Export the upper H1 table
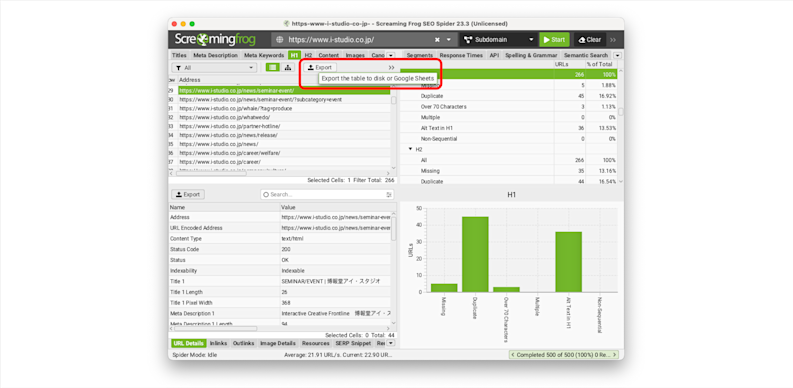This screenshot has height=388, width=793. 320,67
